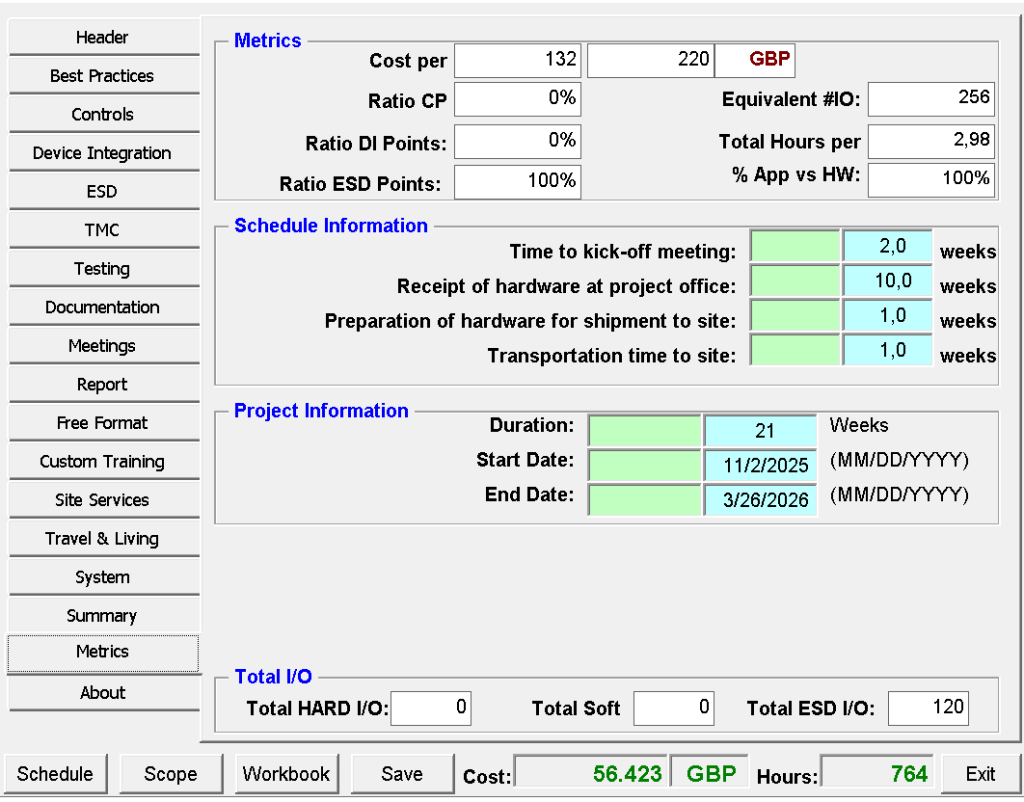Click the Schedule button
This screenshot has height=802, width=1024.
point(55,774)
